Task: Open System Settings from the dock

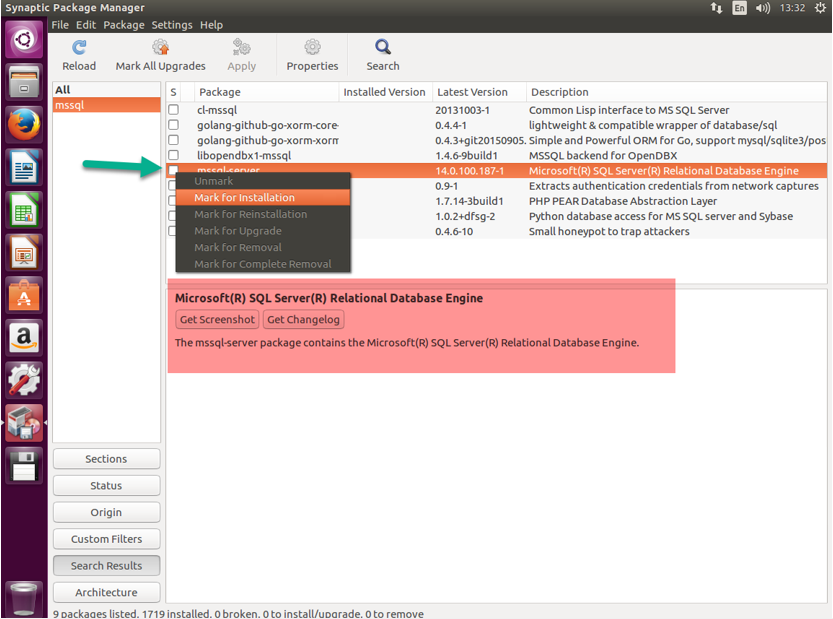Action: 24,381
